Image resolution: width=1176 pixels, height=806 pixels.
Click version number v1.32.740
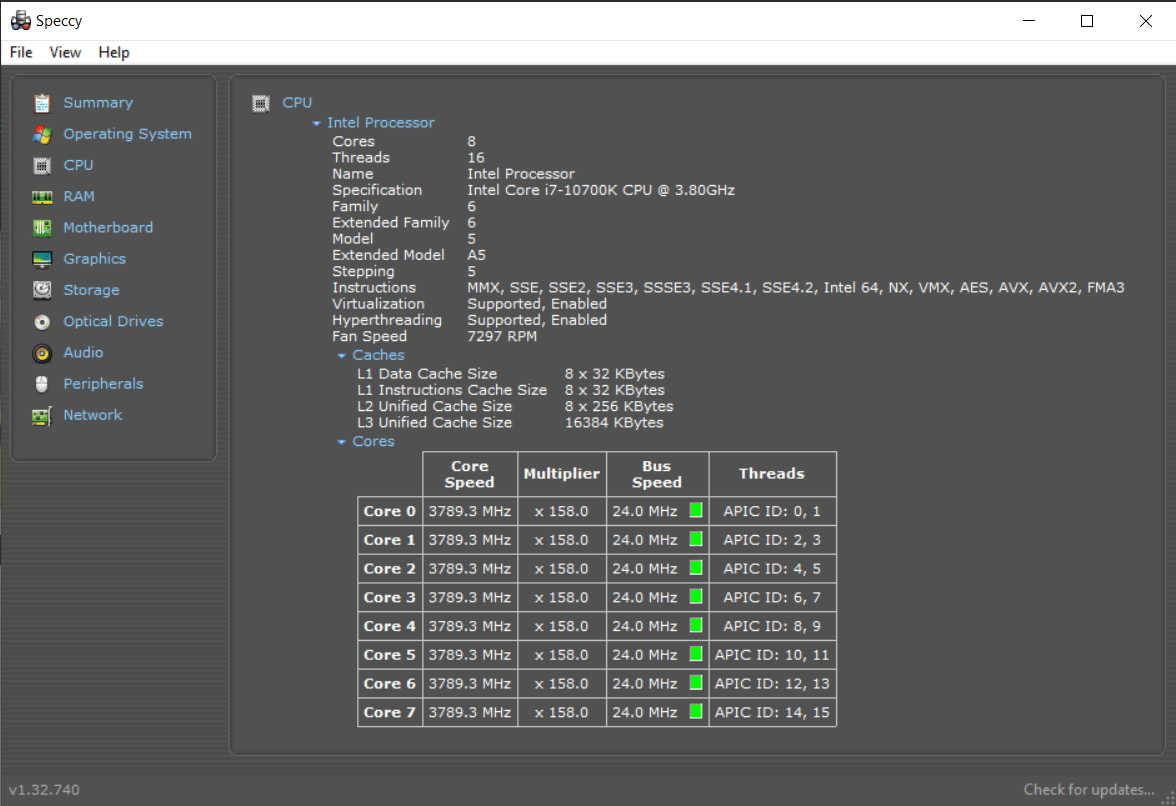pyautogui.click(x=44, y=790)
